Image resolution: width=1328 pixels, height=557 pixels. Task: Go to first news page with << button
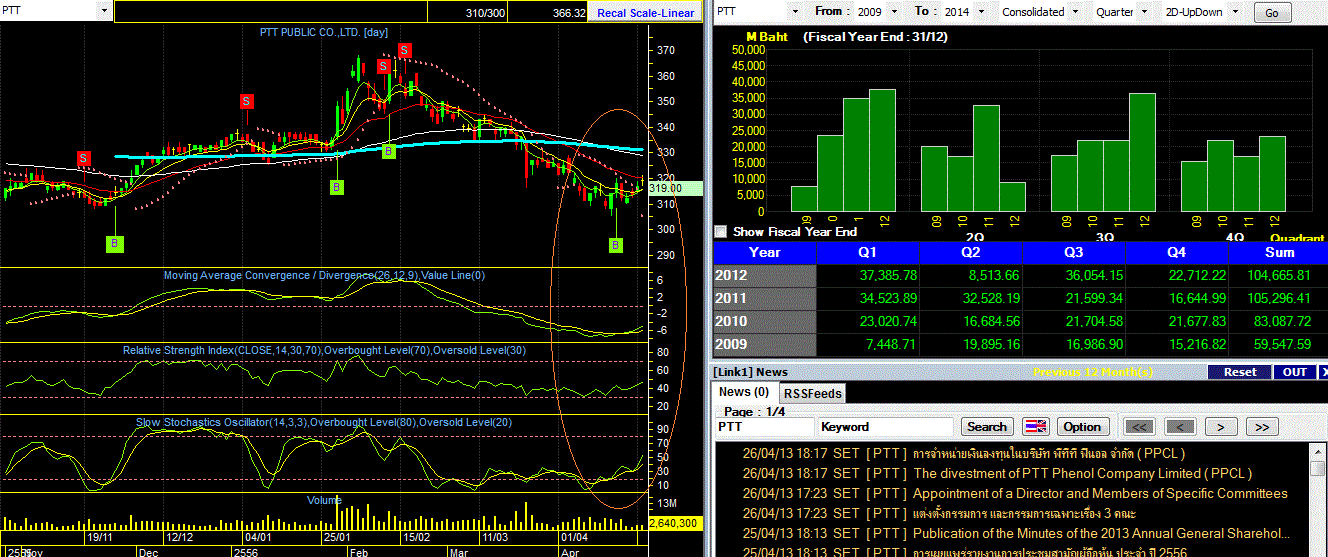tap(1138, 427)
